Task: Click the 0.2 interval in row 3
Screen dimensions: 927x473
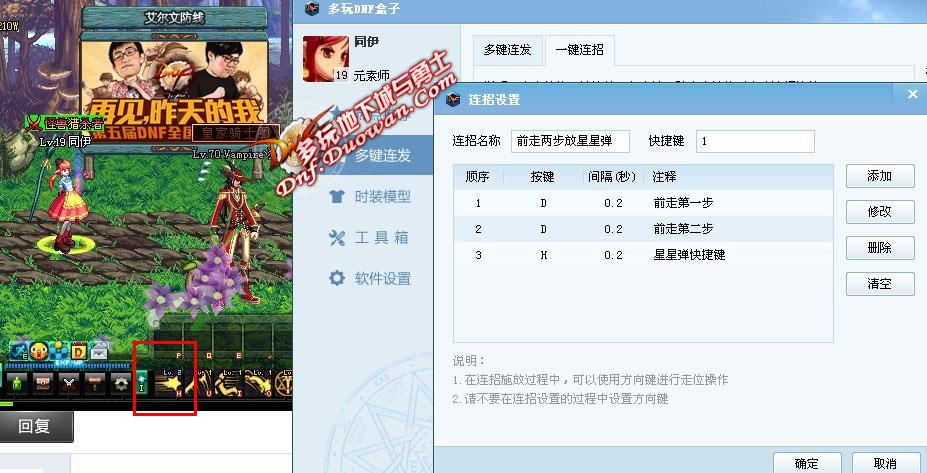Action: 613,255
